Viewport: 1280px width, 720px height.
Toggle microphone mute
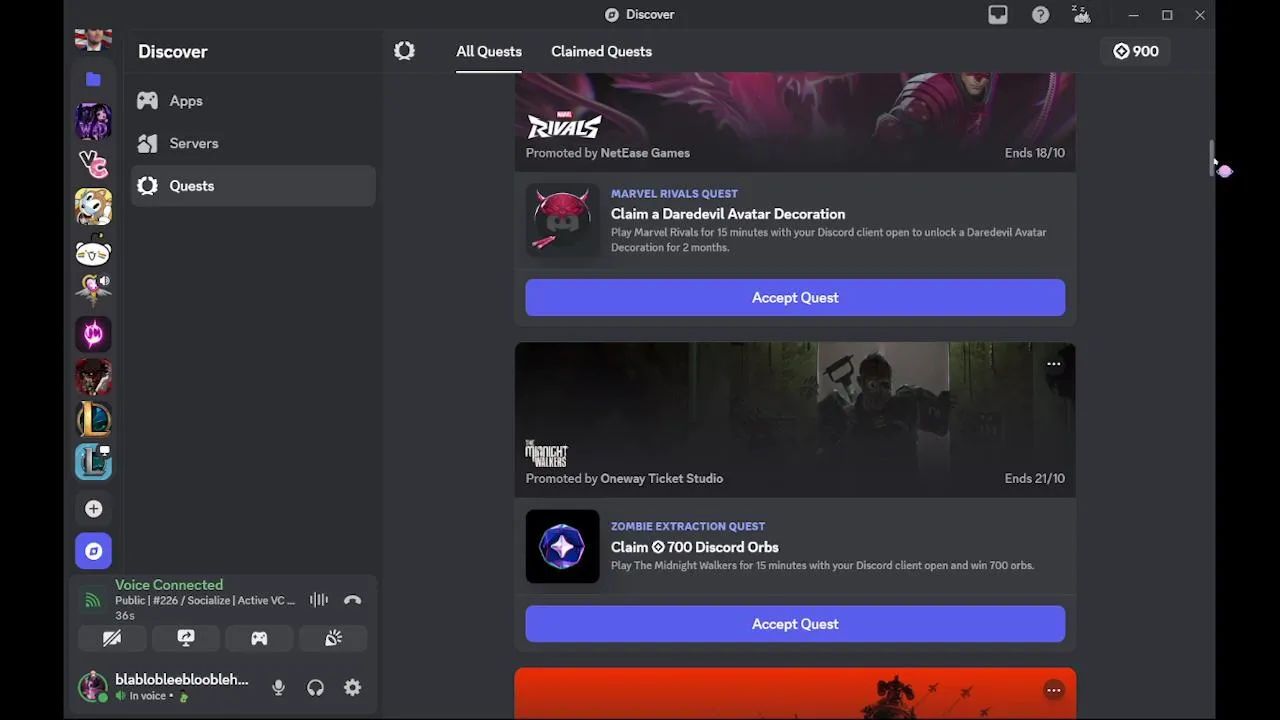(x=278, y=688)
